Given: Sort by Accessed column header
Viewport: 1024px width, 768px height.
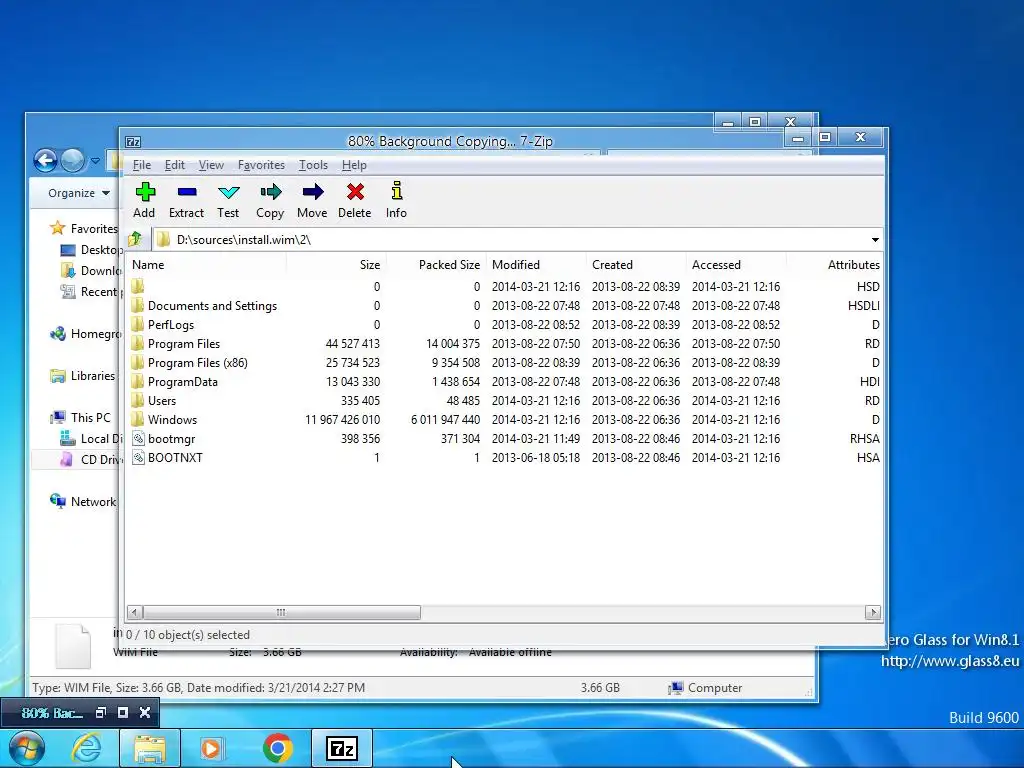Looking at the screenshot, I should tap(737, 264).
